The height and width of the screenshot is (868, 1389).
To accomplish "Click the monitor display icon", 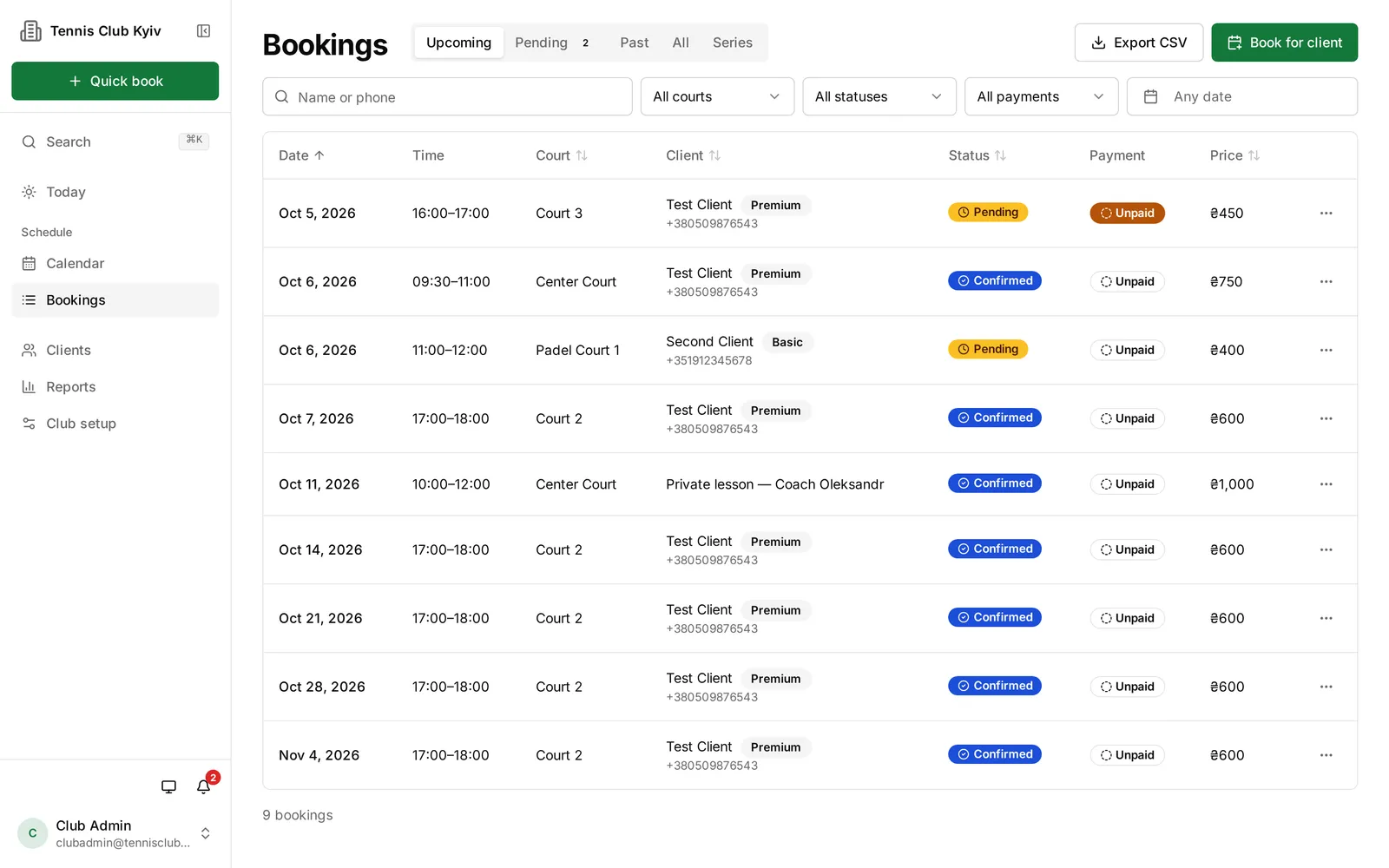I will [x=168, y=787].
